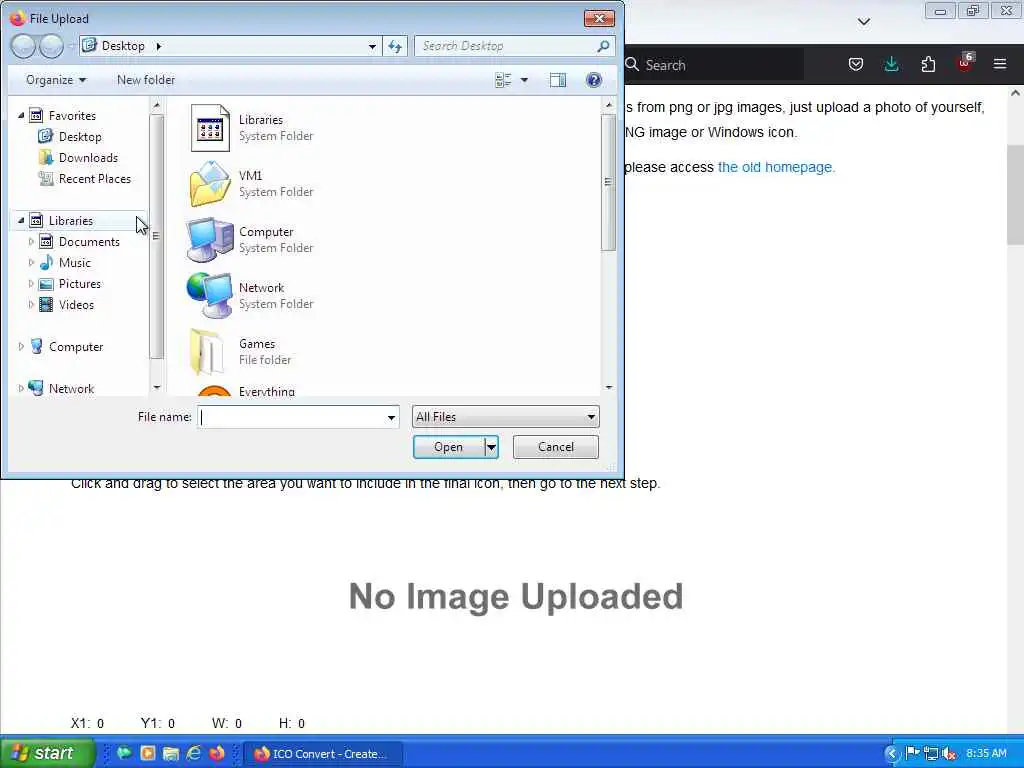Select Documents in the Libraries tree
The height and width of the screenshot is (768, 1024).
click(89, 242)
